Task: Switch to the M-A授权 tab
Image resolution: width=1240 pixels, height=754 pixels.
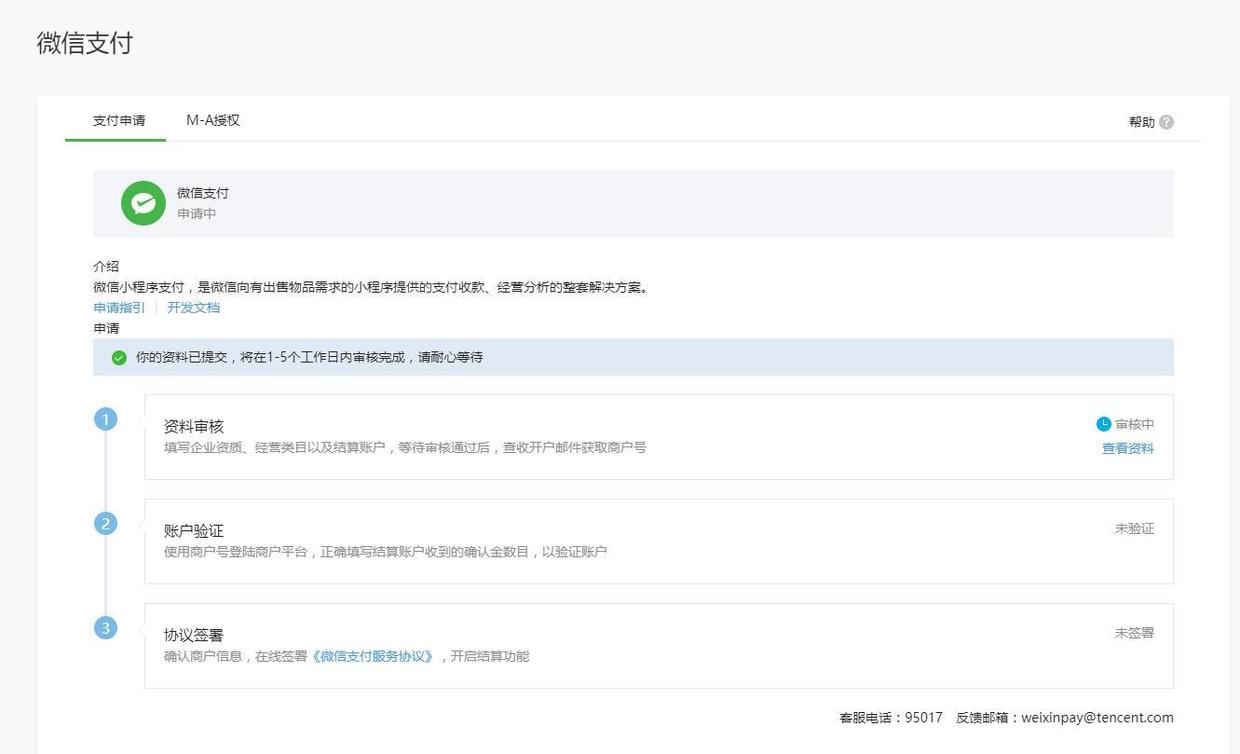Action: pos(213,120)
